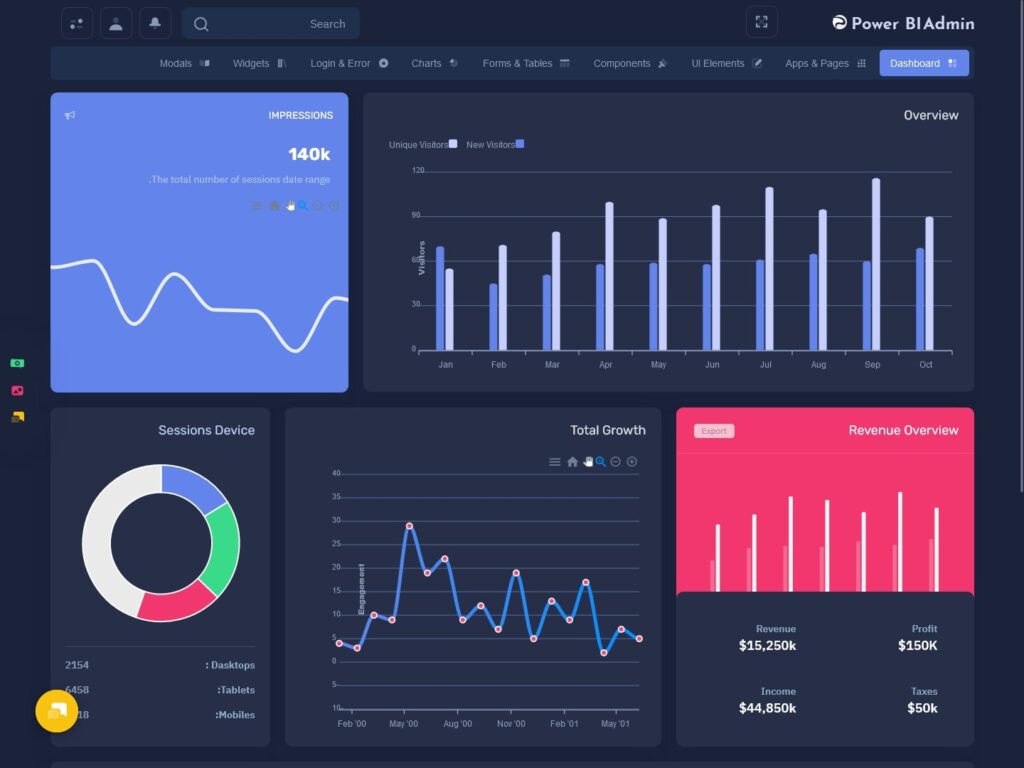
Task: Click the user profile icon in the header
Action: point(115,22)
